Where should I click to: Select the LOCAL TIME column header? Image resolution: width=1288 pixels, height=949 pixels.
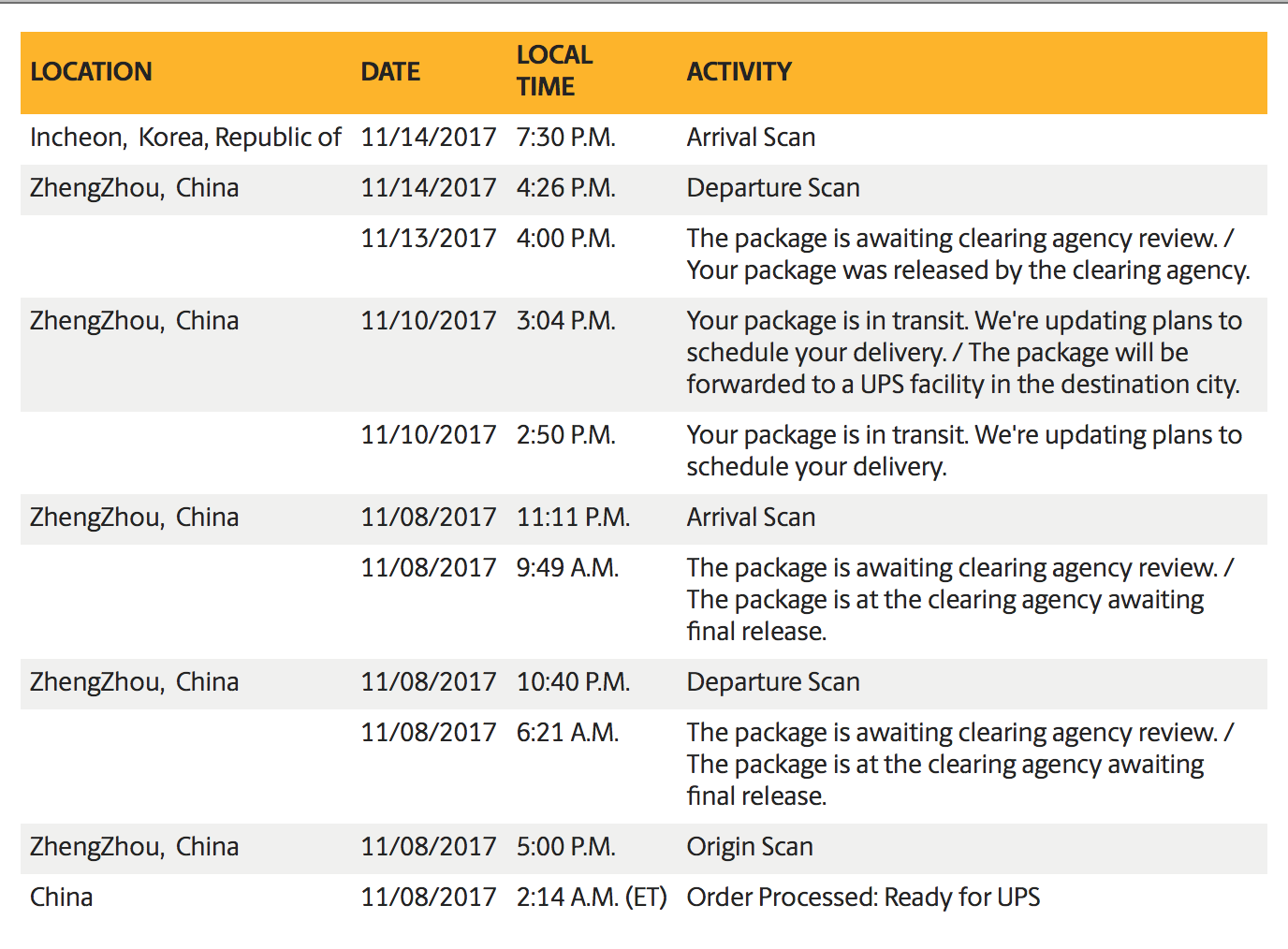tap(554, 71)
